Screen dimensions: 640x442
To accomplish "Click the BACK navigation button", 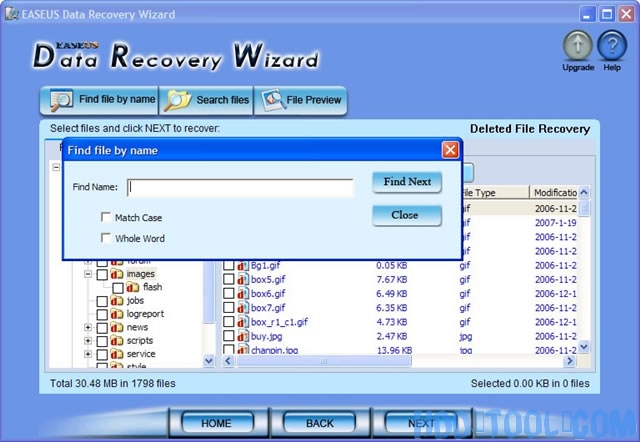I will [x=320, y=423].
